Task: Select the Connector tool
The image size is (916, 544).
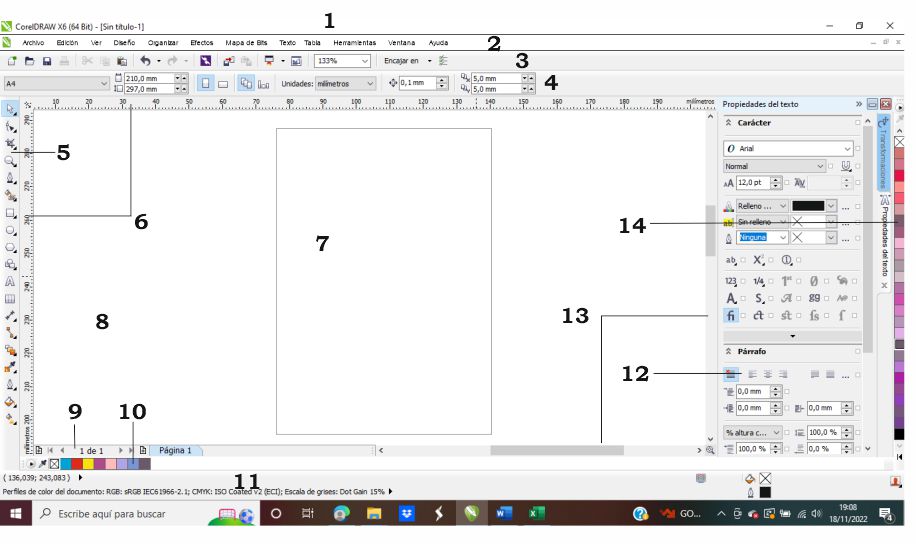Action: pos(10,333)
